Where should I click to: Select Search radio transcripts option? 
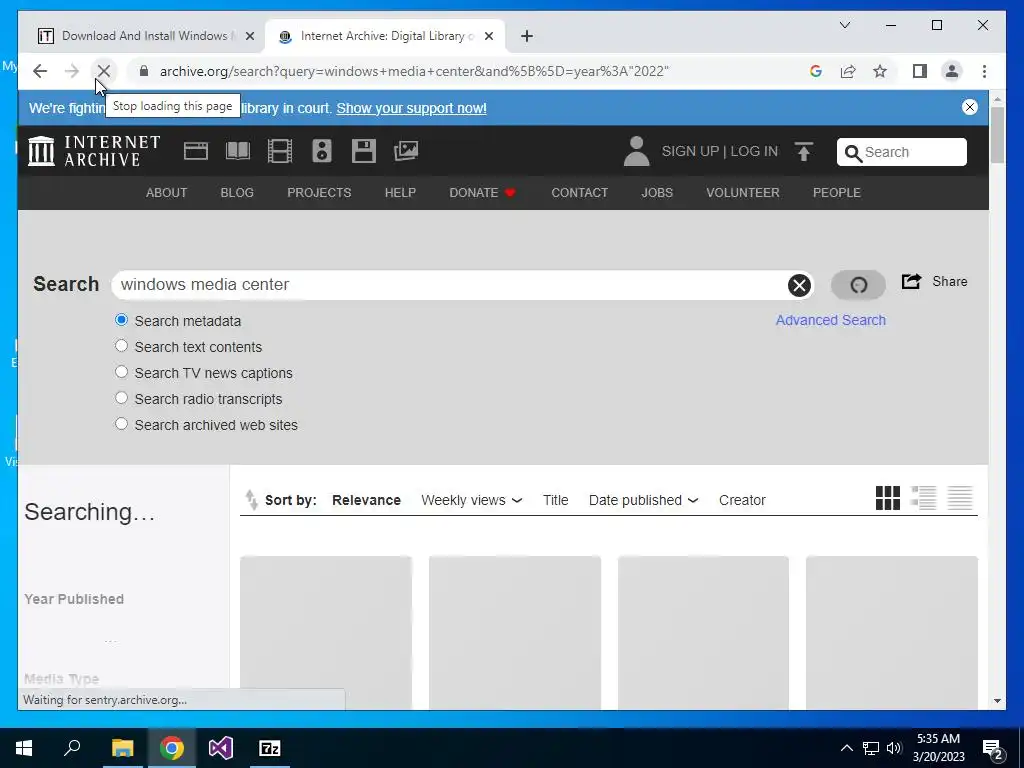121,398
